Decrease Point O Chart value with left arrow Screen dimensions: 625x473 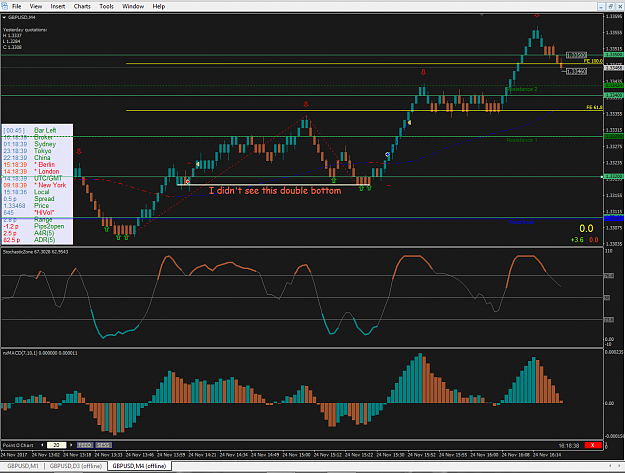coord(43,445)
